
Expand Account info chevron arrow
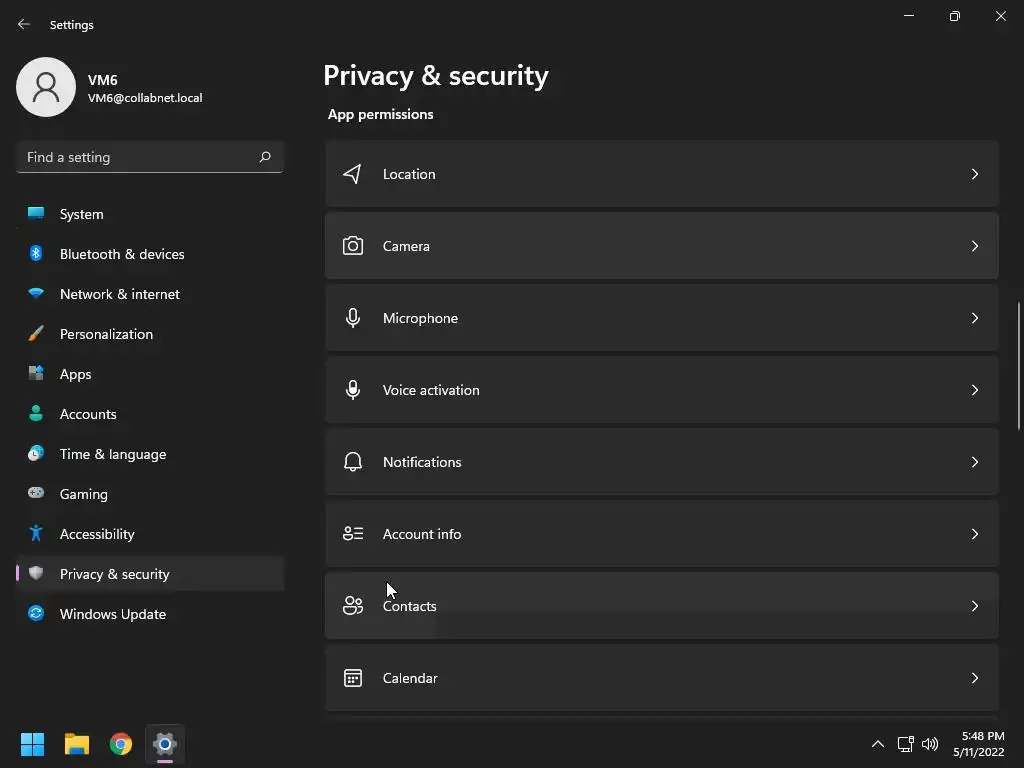[x=974, y=534]
